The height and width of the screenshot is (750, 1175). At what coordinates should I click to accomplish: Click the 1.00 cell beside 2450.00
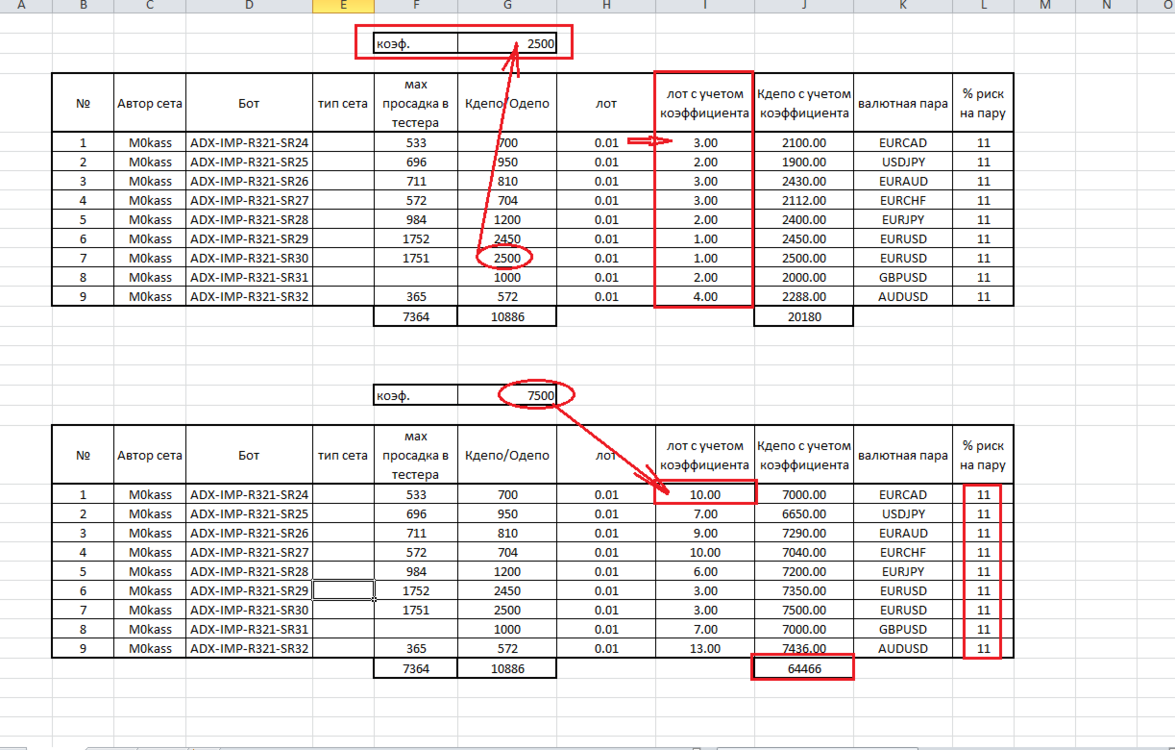(x=704, y=239)
